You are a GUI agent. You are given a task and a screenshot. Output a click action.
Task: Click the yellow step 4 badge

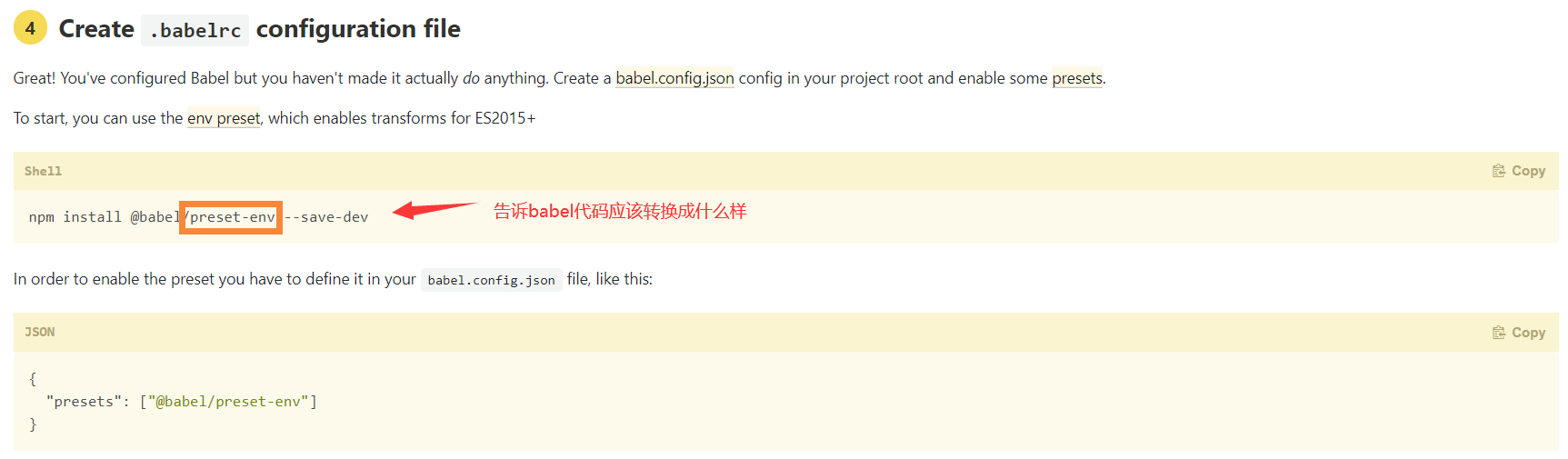pyautogui.click(x=30, y=28)
